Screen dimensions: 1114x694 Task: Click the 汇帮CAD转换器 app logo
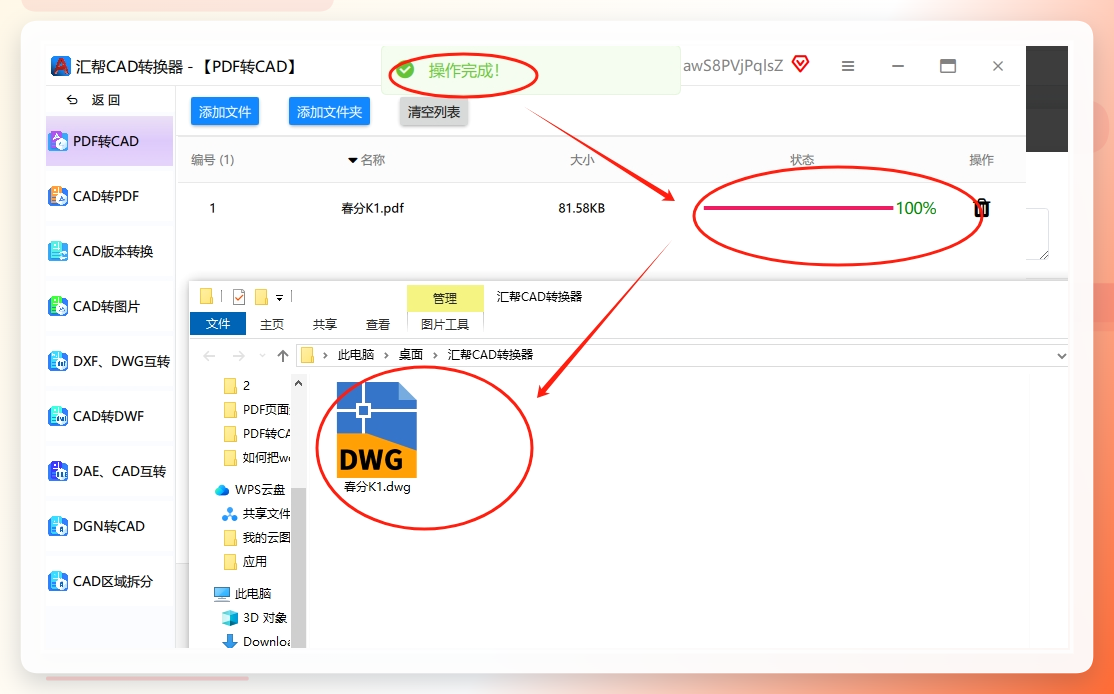(61, 66)
